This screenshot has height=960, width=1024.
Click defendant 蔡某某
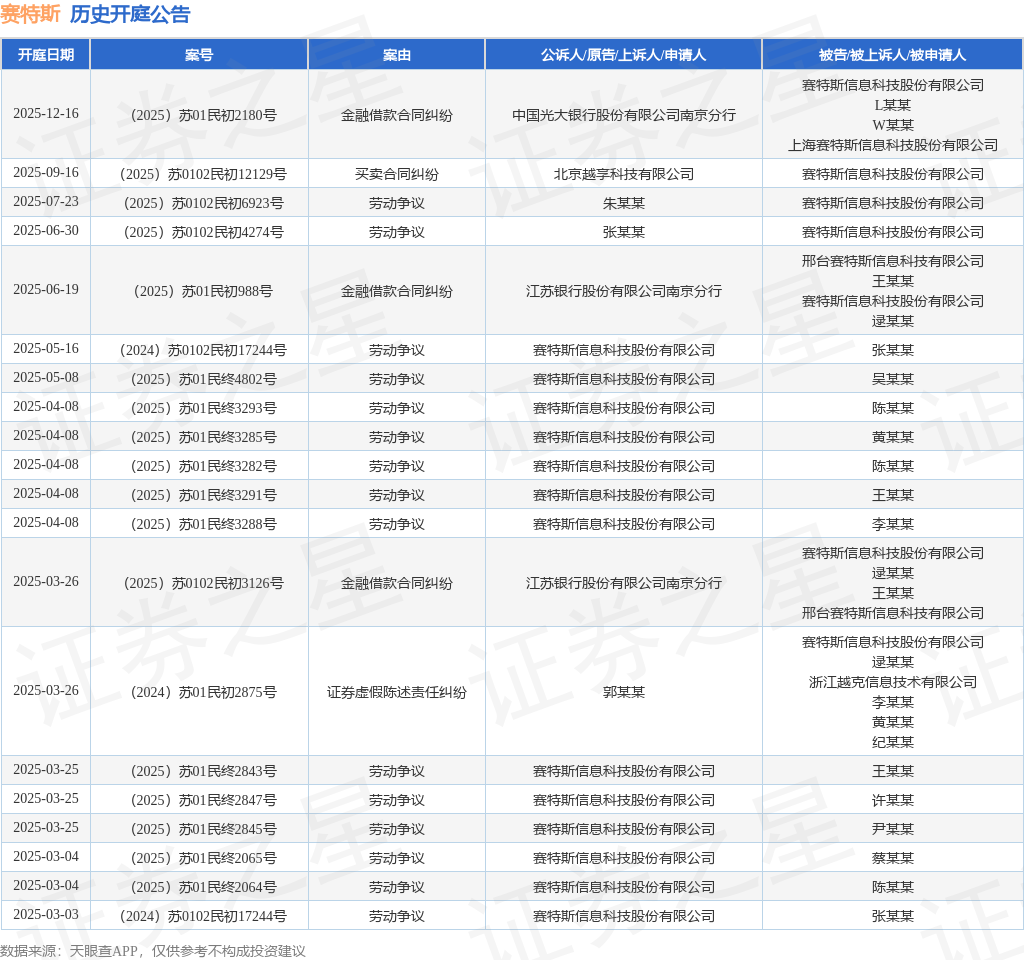click(x=893, y=858)
